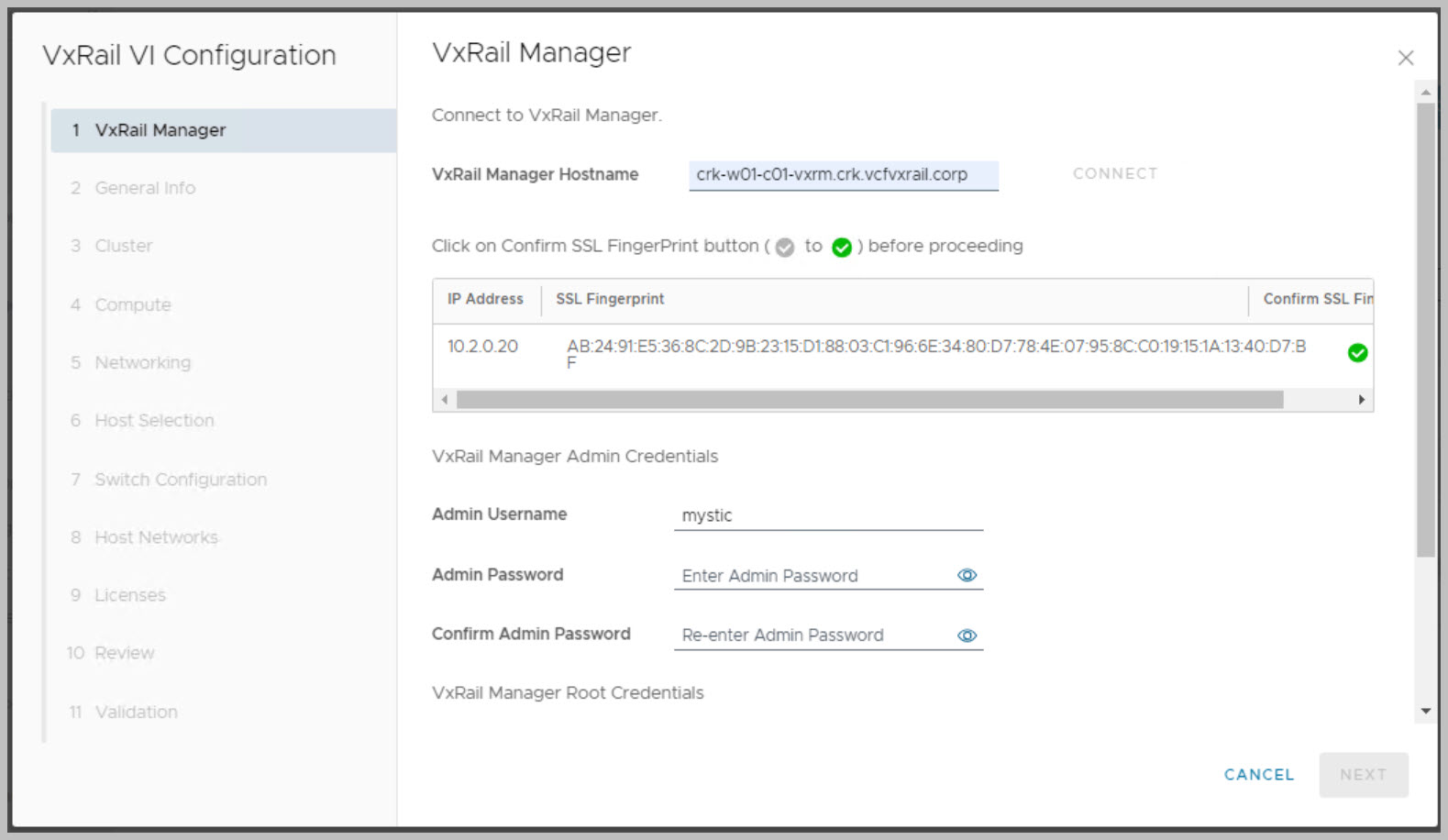Screen dimensions: 1448x840
Task: Focus the VxRail Manager Hostname field
Action: coord(842,175)
